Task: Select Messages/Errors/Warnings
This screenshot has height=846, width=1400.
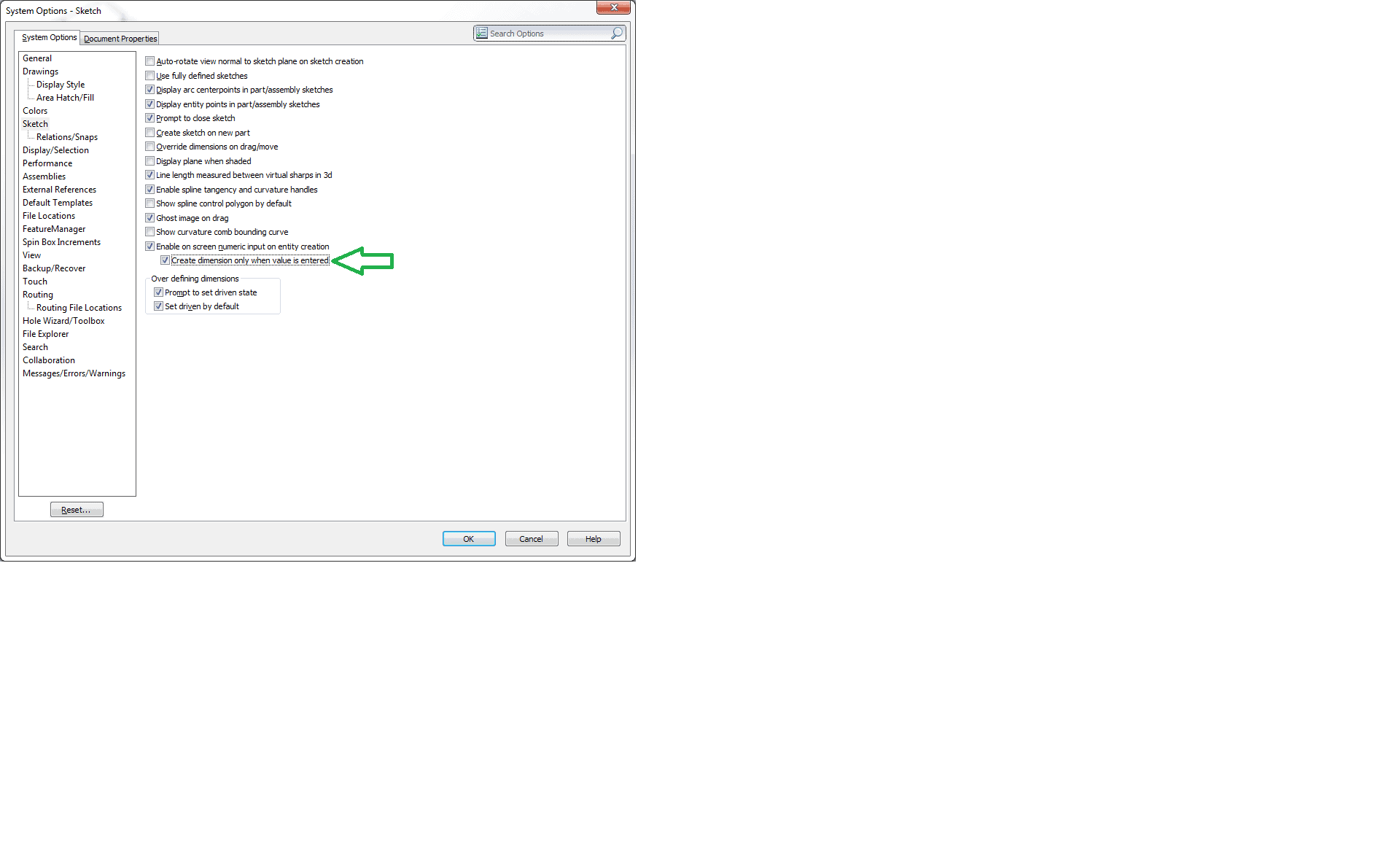Action: pyautogui.click(x=74, y=373)
